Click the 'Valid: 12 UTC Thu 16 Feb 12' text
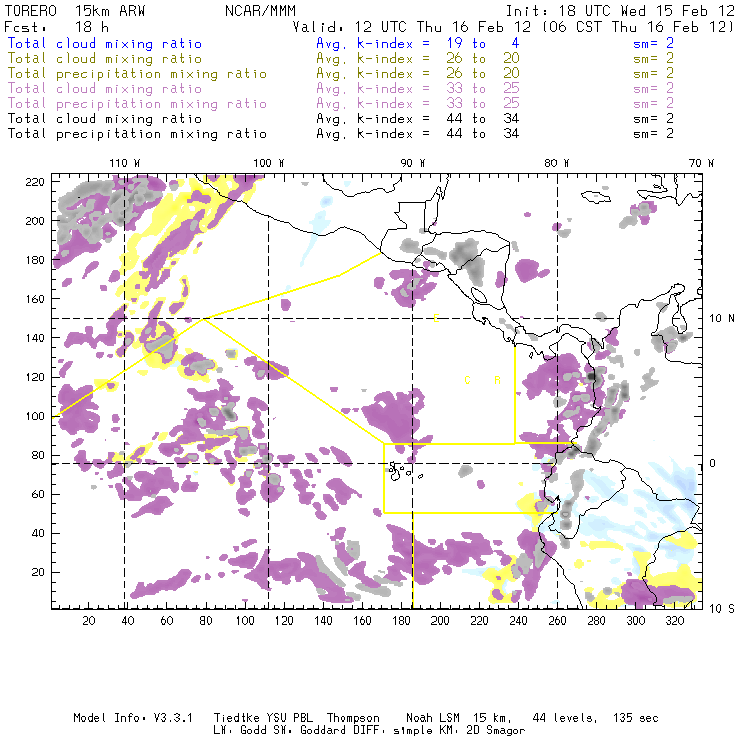The width and height of the screenshot is (740, 740). click(412, 27)
